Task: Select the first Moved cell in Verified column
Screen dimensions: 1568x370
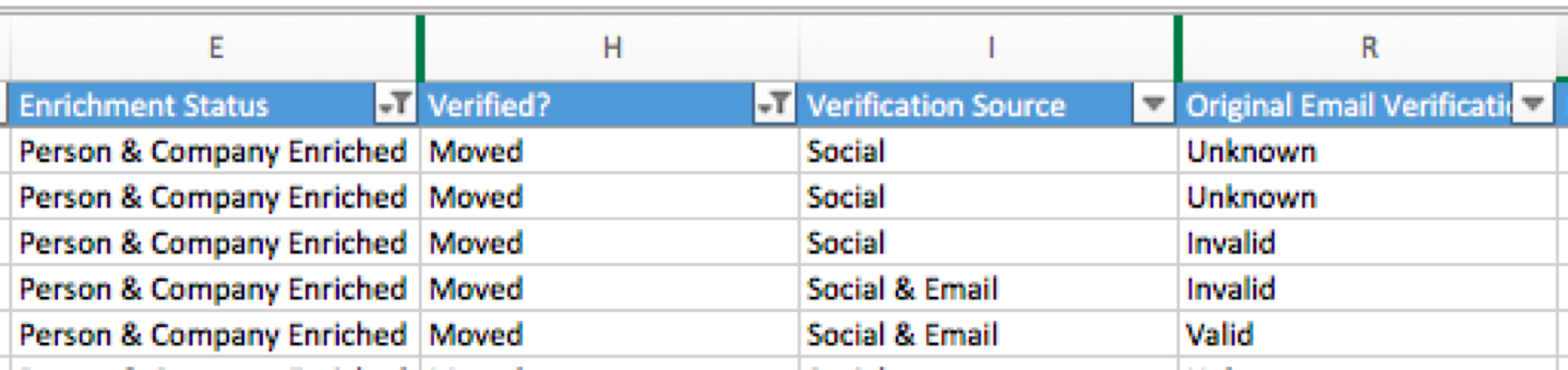Action: point(610,151)
